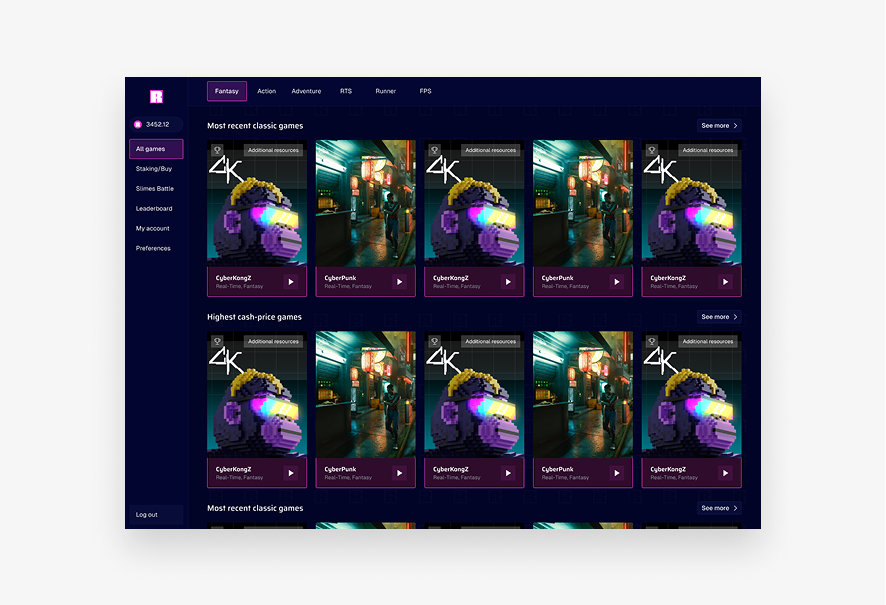Viewport: 886px width, 605px height.
Task: Switch to the Action genre tab
Action: click(x=266, y=91)
